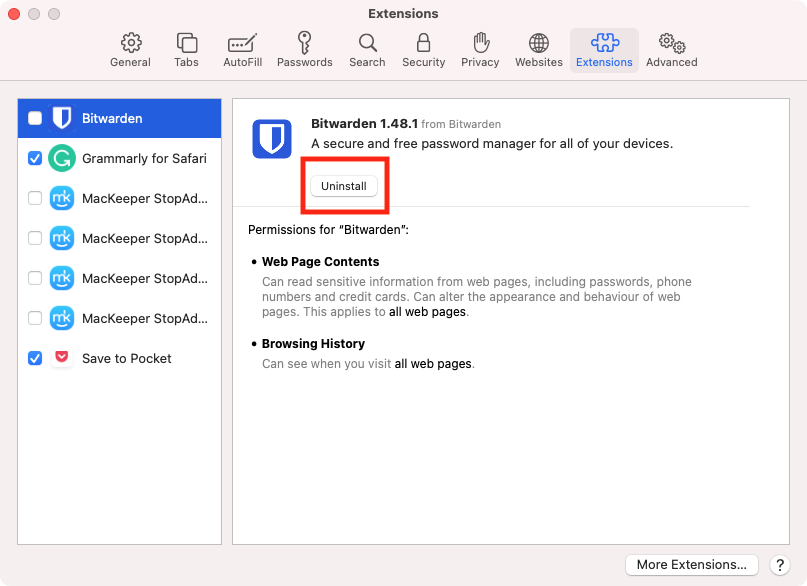Click the Bitwarden 1.48.1 title text

pos(364,123)
